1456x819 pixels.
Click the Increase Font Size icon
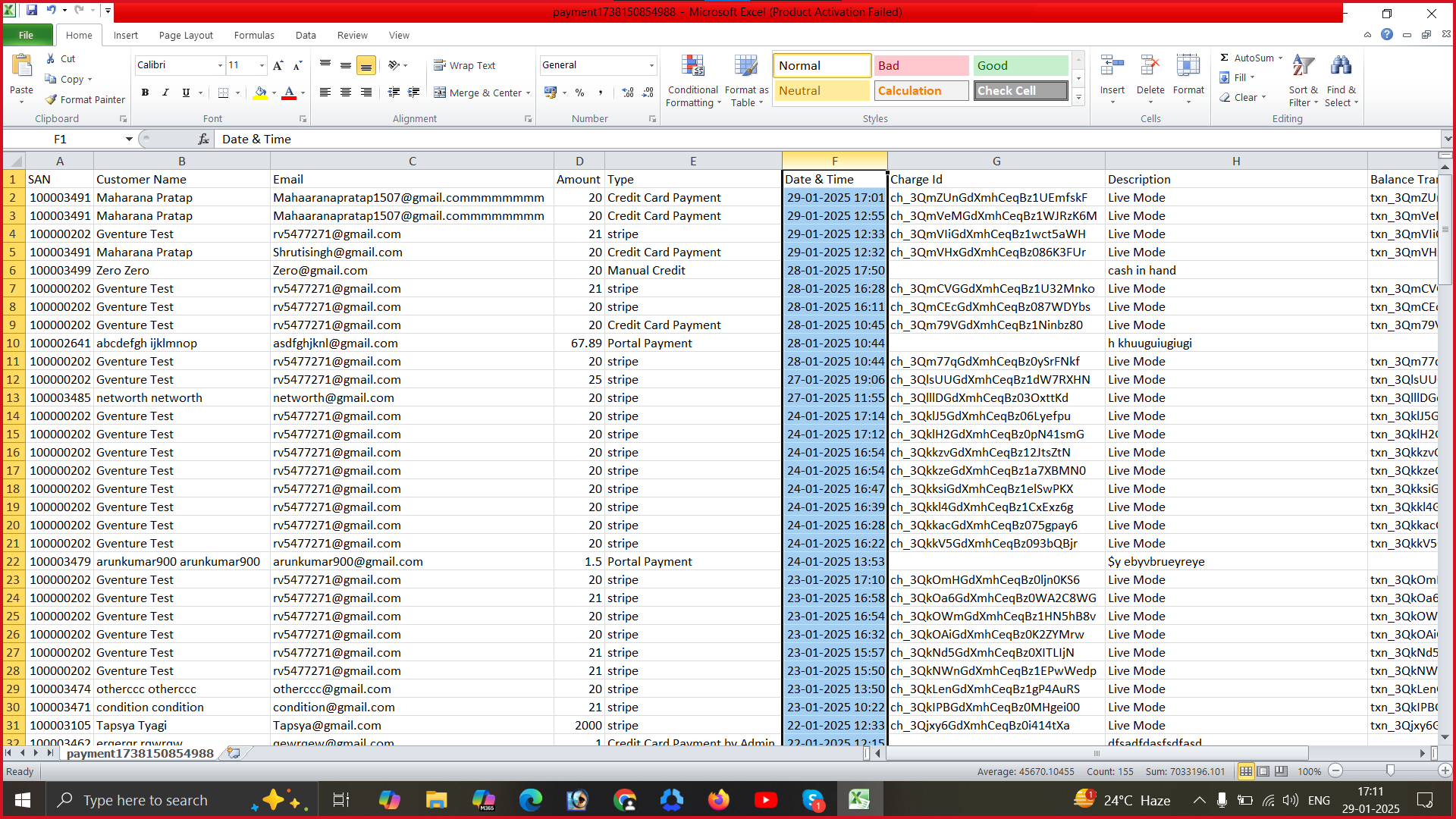tap(278, 65)
